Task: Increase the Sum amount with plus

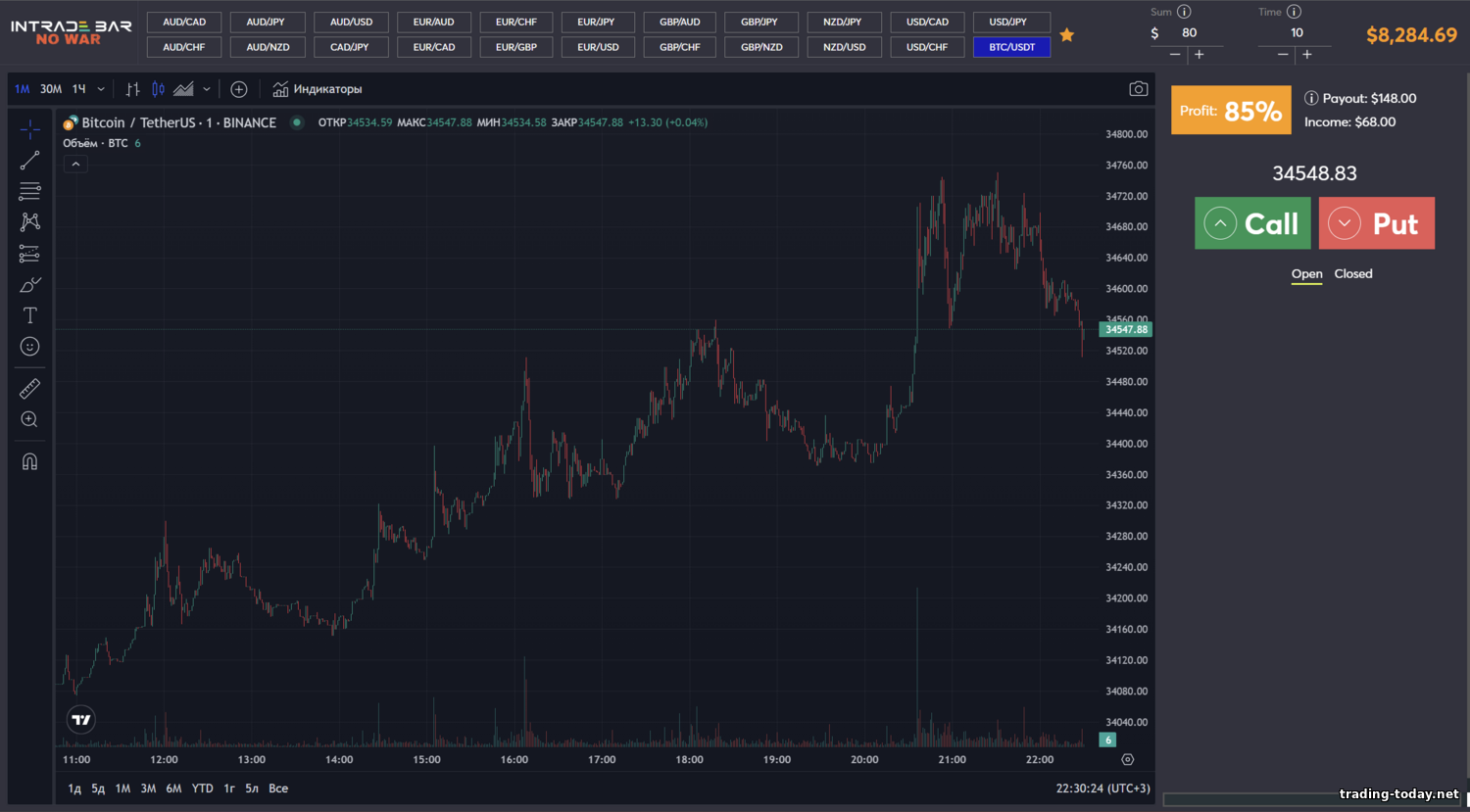Action: 1199,55
